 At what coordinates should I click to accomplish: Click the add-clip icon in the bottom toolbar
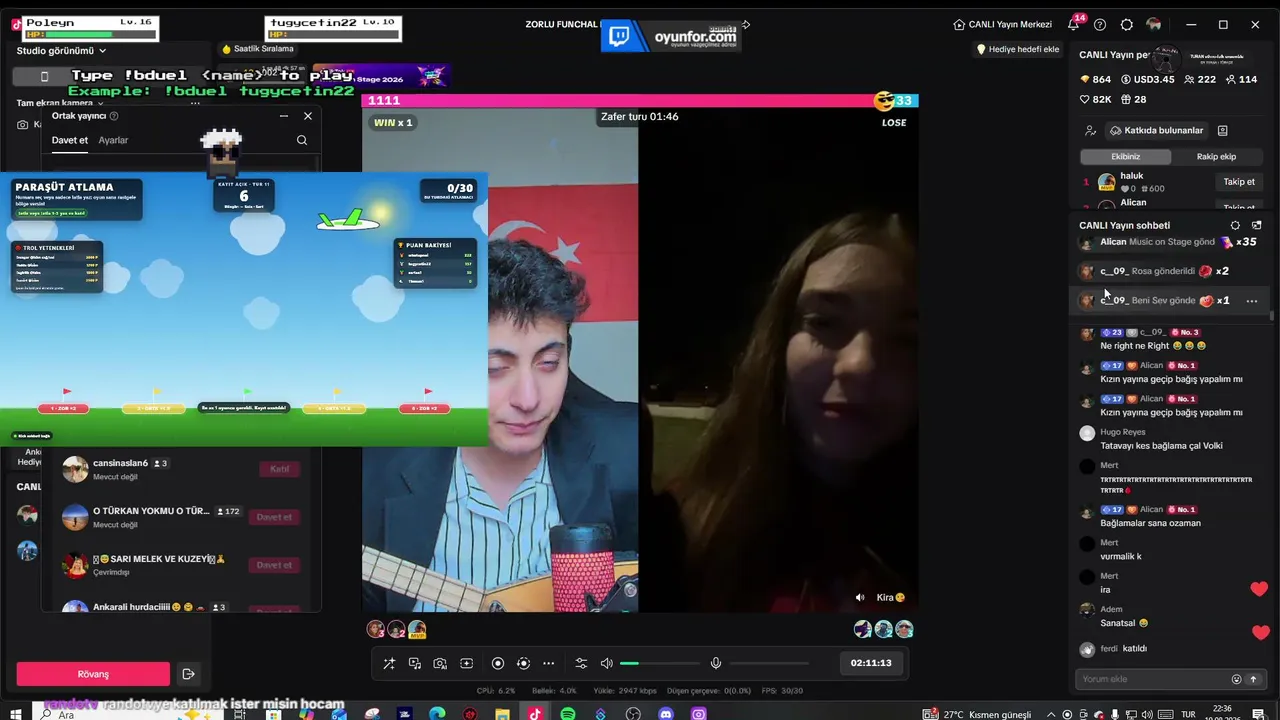pyautogui.click(x=466, y=663)
